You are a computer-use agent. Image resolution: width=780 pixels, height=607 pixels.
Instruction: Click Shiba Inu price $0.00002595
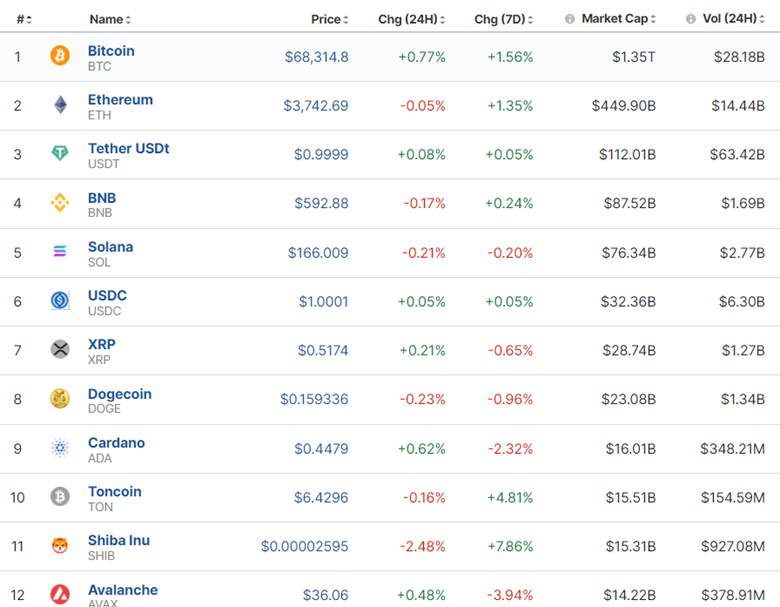point(304,546)
